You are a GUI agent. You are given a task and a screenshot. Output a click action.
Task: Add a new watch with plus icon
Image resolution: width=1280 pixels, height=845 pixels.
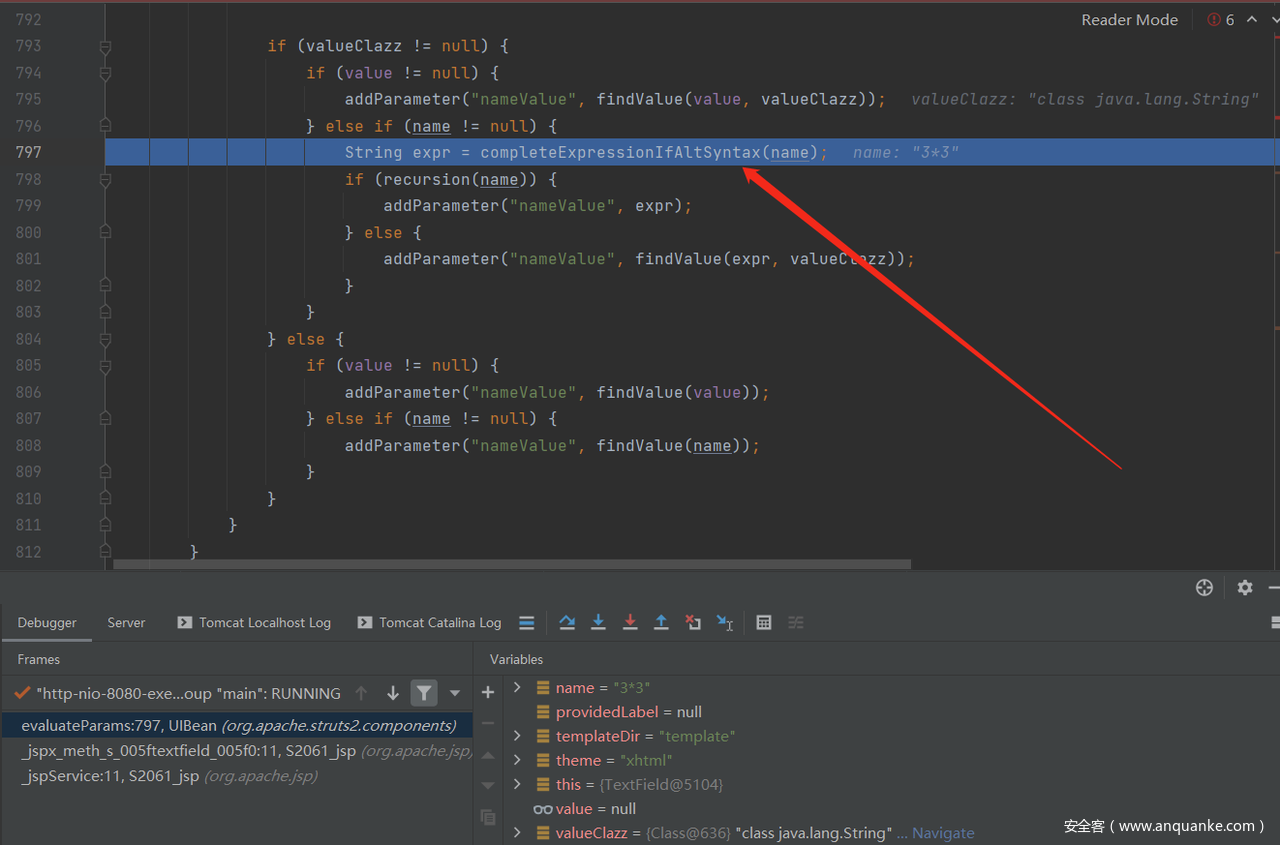[488, 692]
